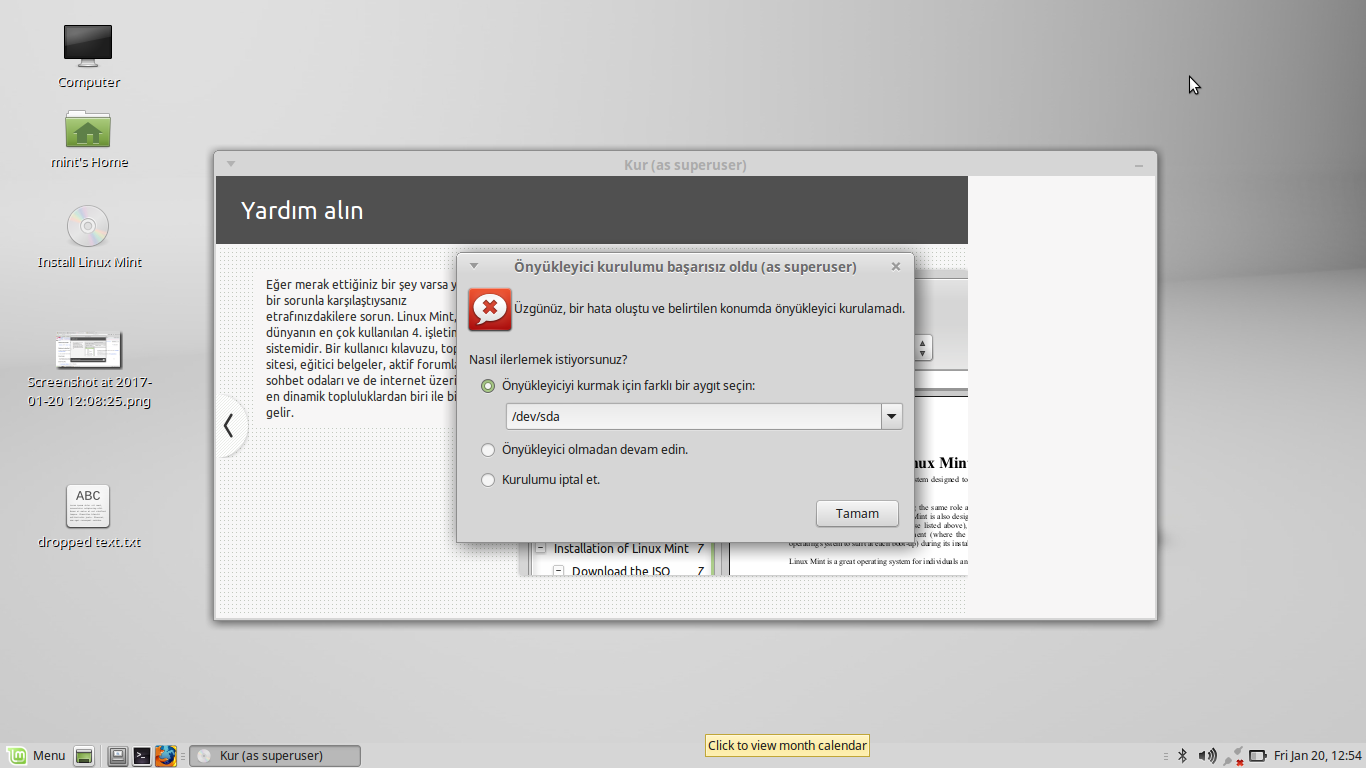Click the 'Yardım alın' slide heading

pyautogui.click(x=302, y=211)
